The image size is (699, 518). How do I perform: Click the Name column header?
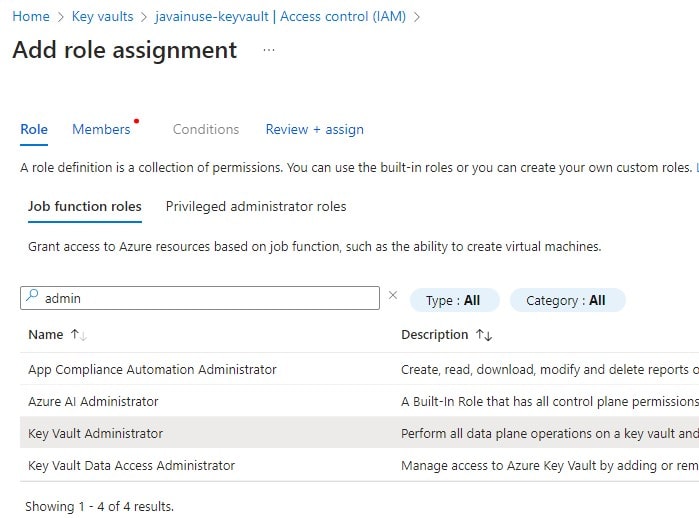[x=45, y=335]
